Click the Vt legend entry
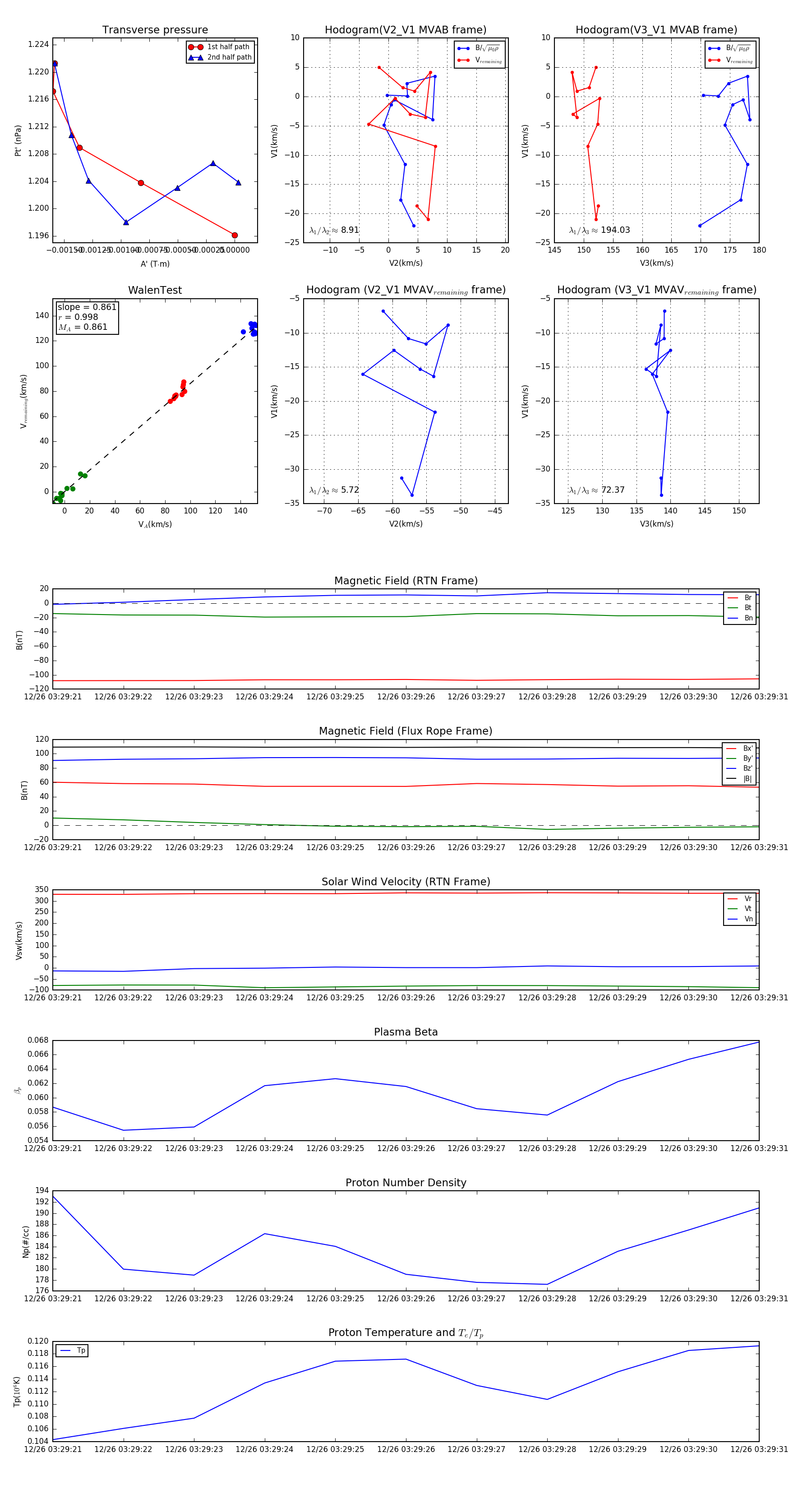 pyautogui.click(x=740, y=909)
